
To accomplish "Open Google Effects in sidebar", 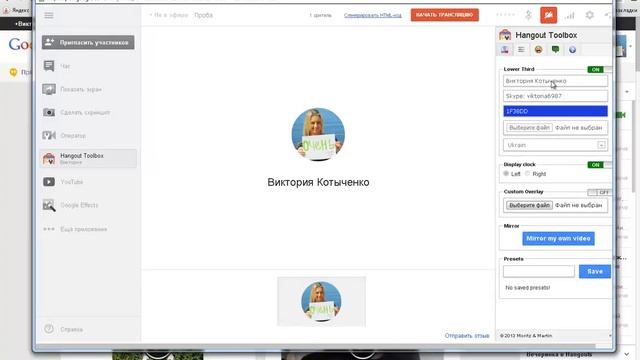I will pyautogui.click(x=88, y=205).
